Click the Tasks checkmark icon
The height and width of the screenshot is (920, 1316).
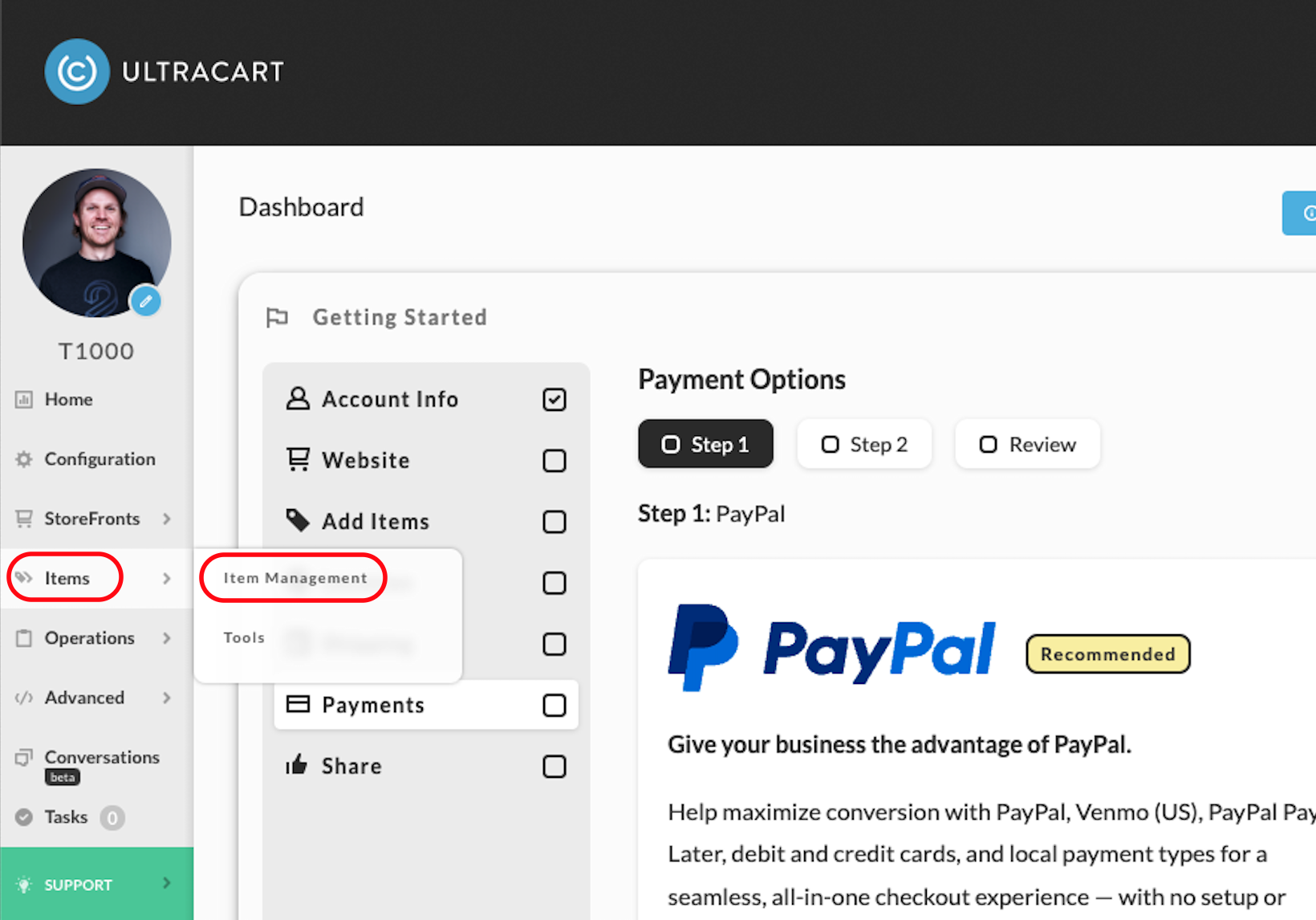pos(24,817)
